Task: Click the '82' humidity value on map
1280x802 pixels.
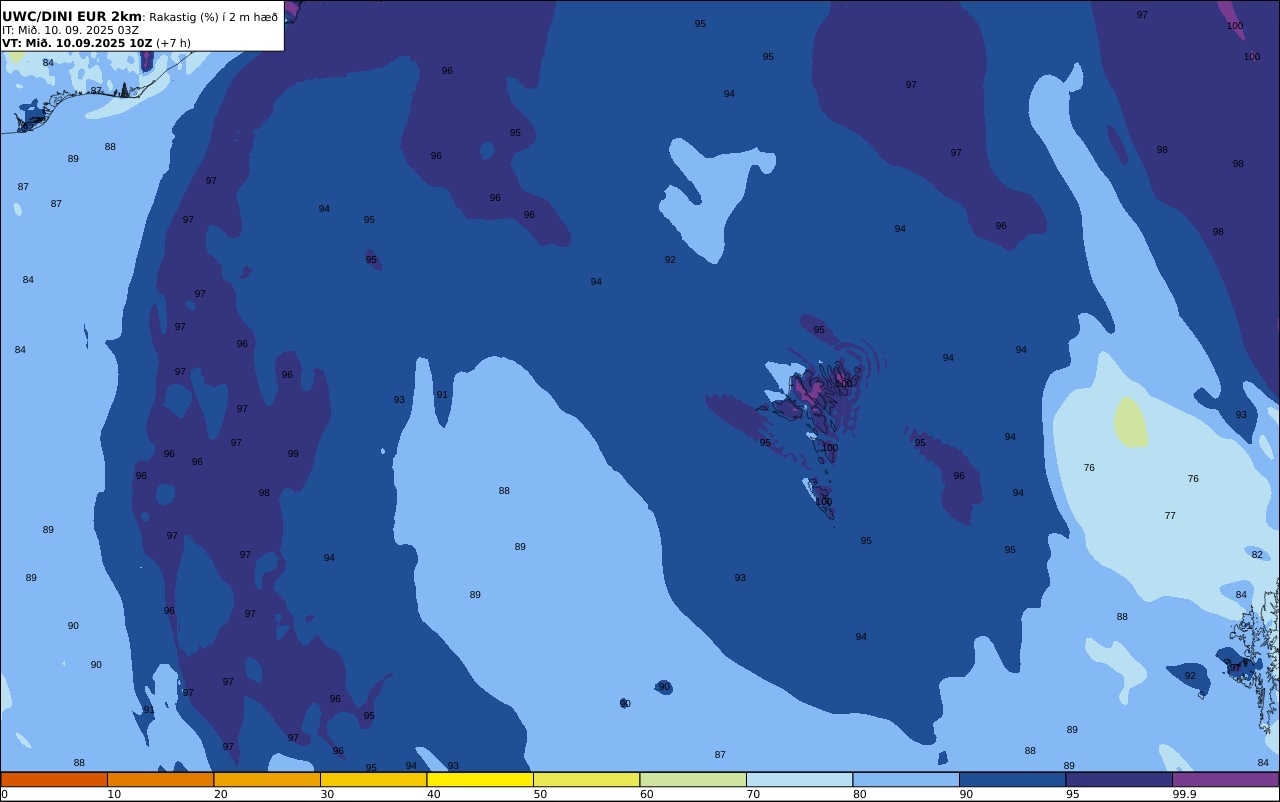Action: pyautogui.click(x=1257, y=555)
